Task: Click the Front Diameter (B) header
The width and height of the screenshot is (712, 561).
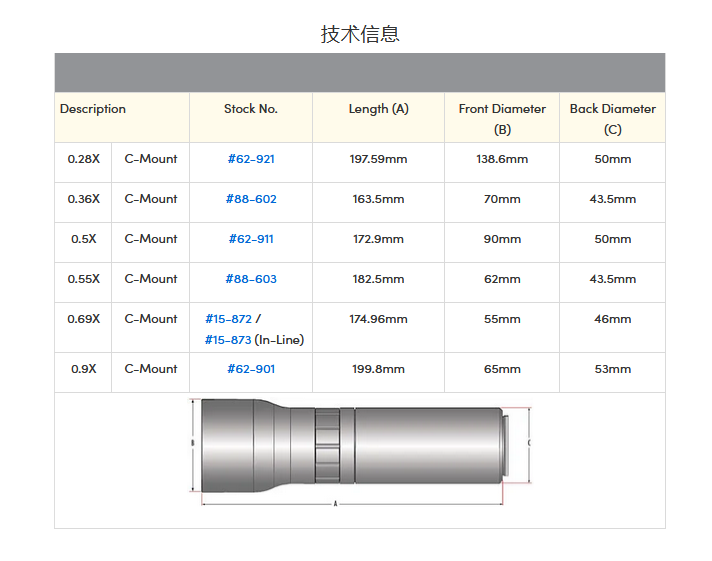Action: [x=502, y=118]
